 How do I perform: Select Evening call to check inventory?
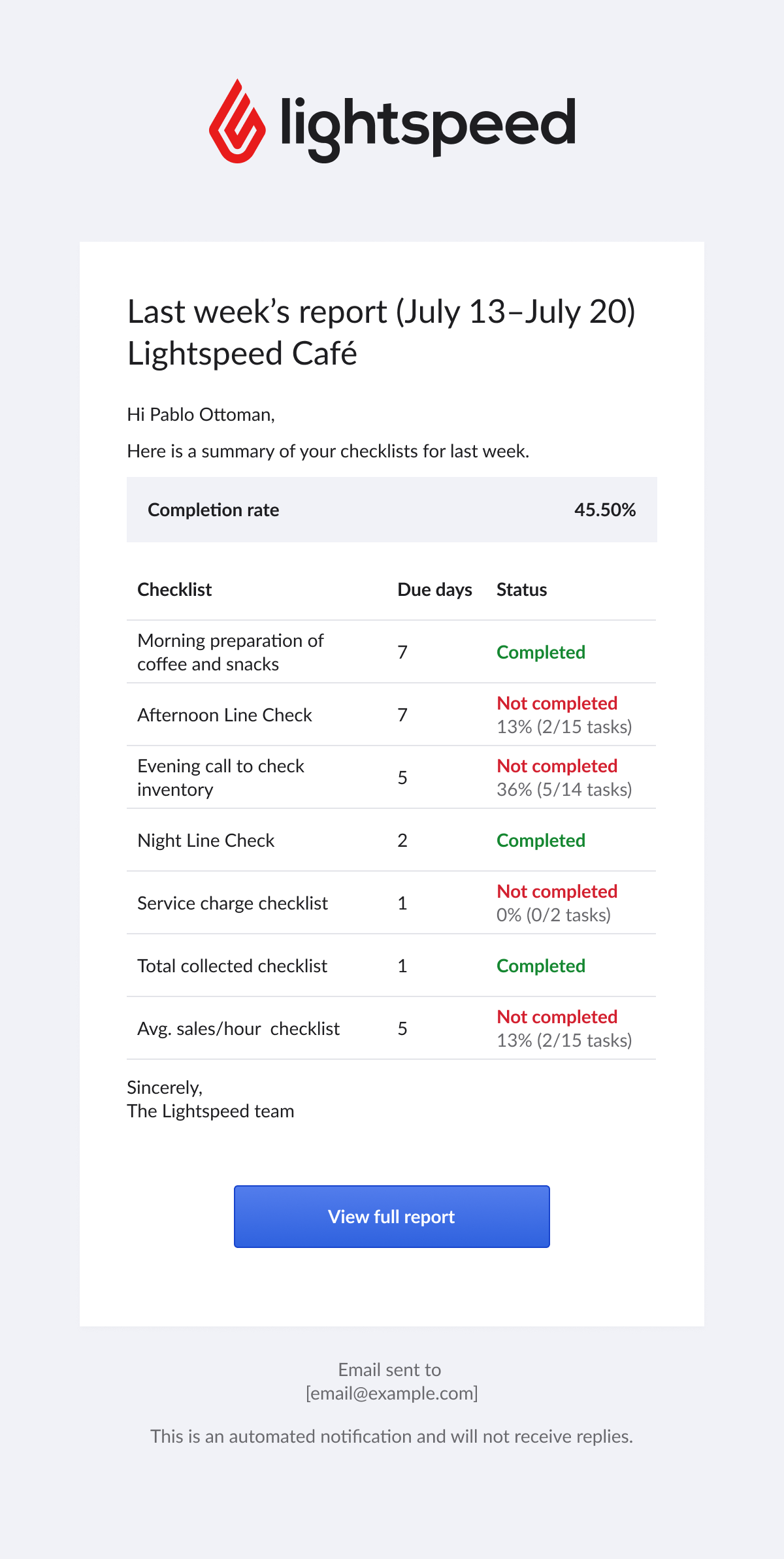(221, 778)
